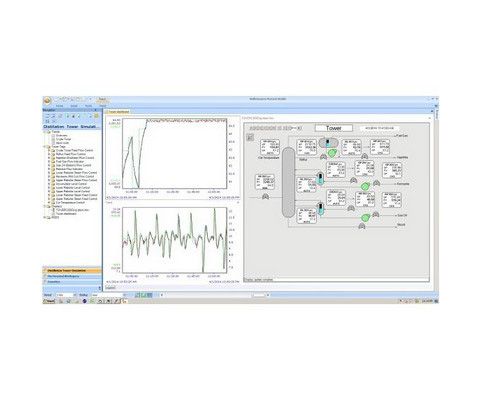Click the horizontal scrollbar in the bottom bar

coord(215,295)
